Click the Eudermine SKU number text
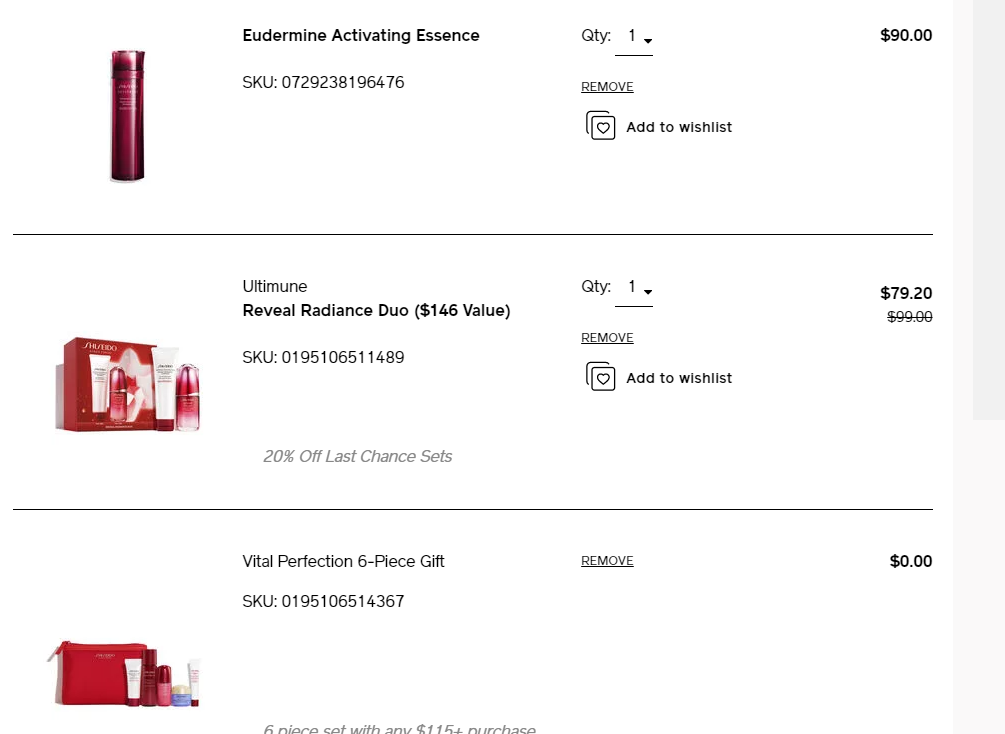 (x=323, y=82)
